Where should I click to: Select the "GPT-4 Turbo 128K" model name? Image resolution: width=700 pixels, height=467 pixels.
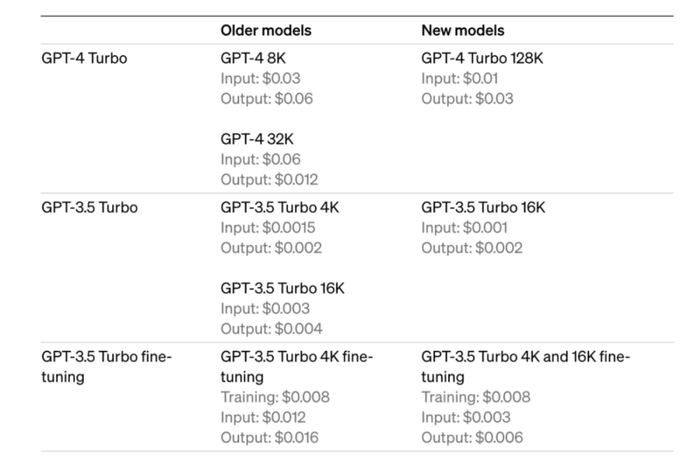click(x=482, y=58)
